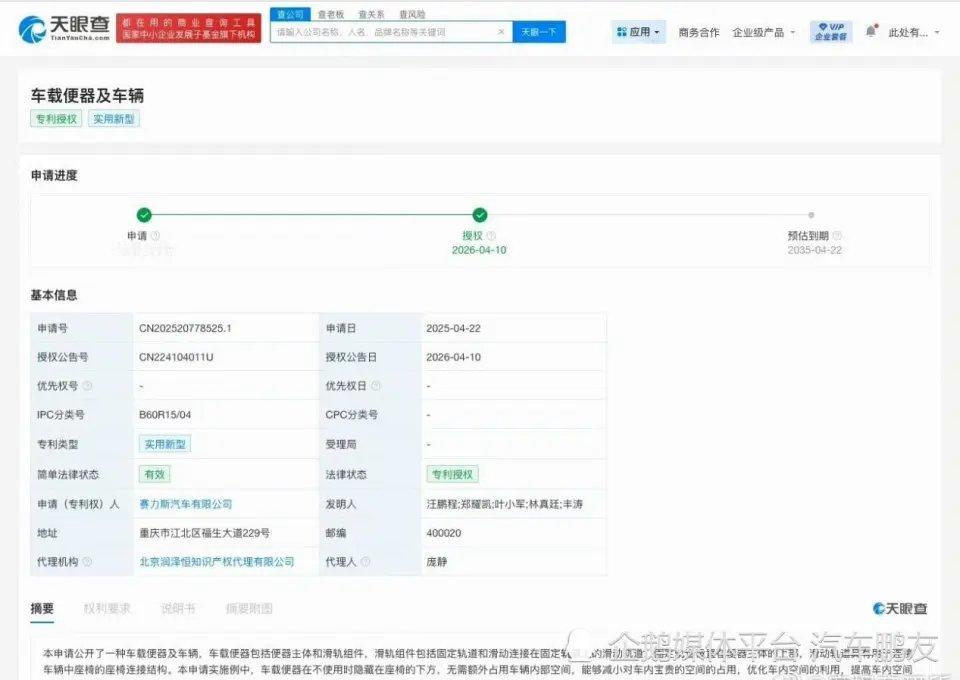Open the notification bell icon

pos(871,31)
